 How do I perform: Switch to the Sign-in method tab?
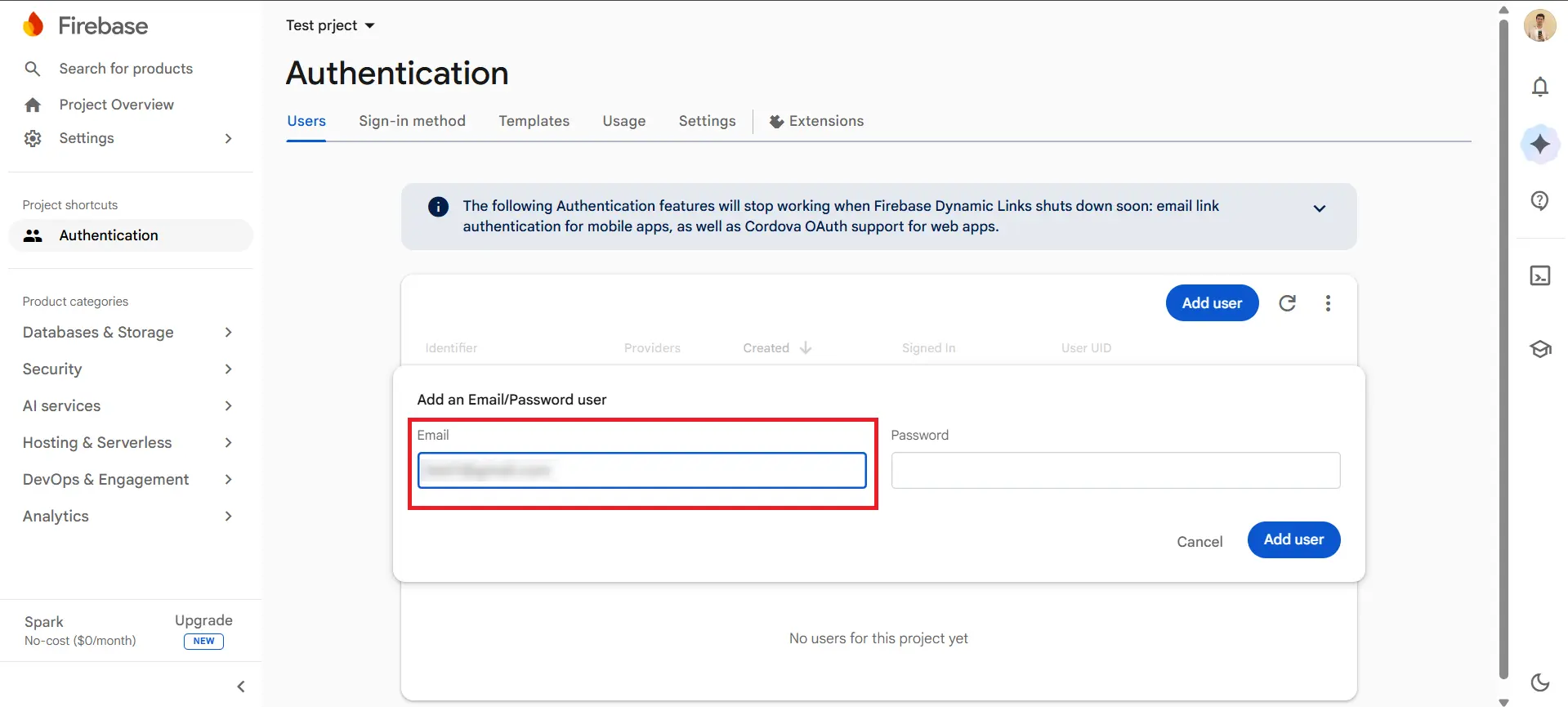(x=412, y=121)
